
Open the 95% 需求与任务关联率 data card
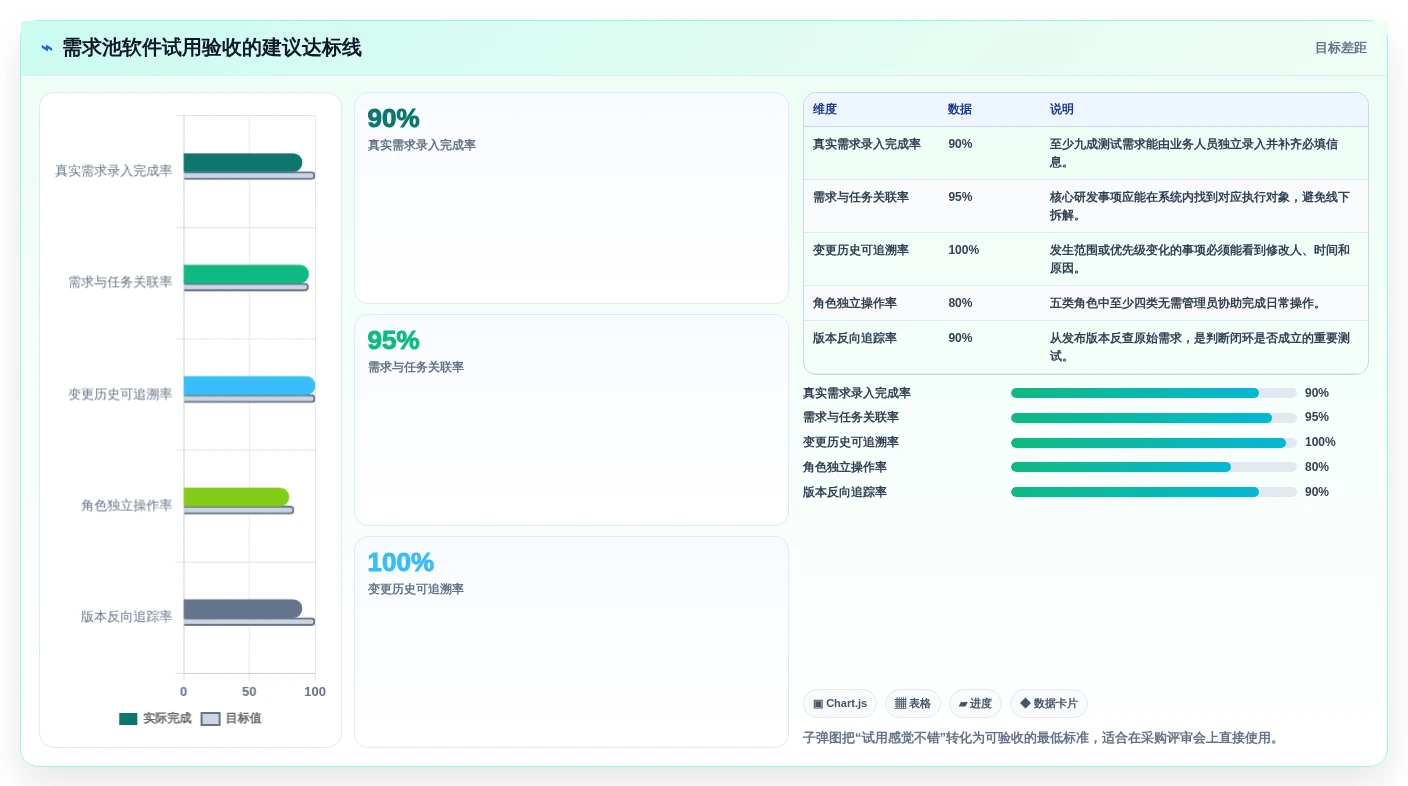[x=571, y=420]
